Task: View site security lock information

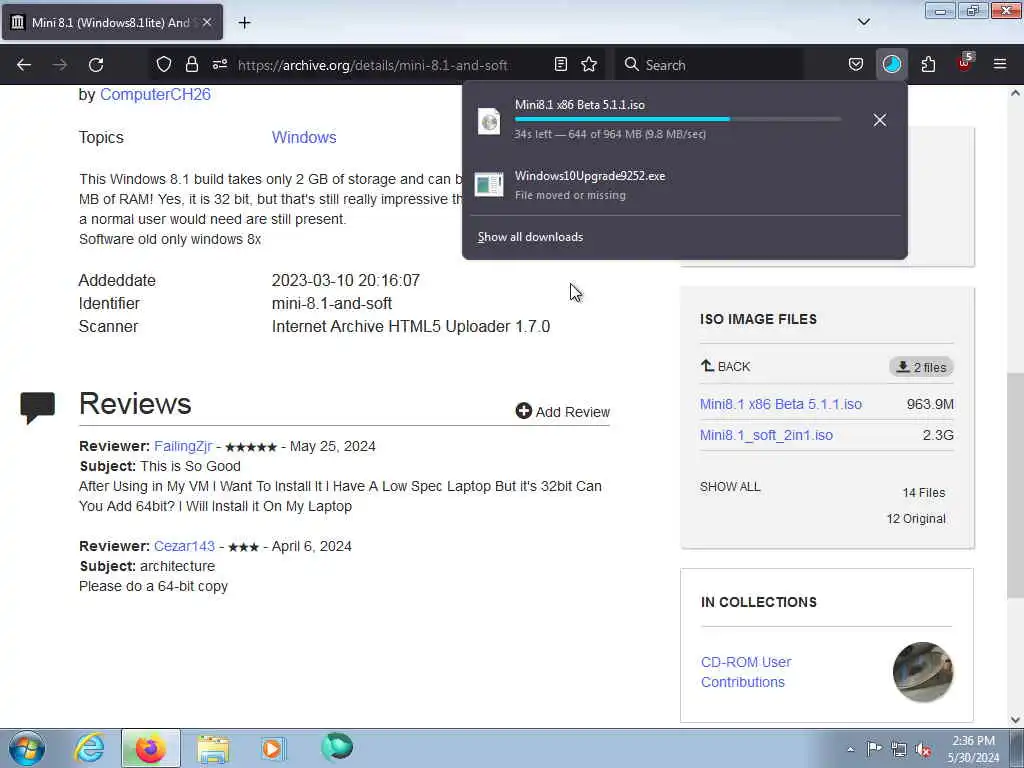Action: [x=191, y=64]
